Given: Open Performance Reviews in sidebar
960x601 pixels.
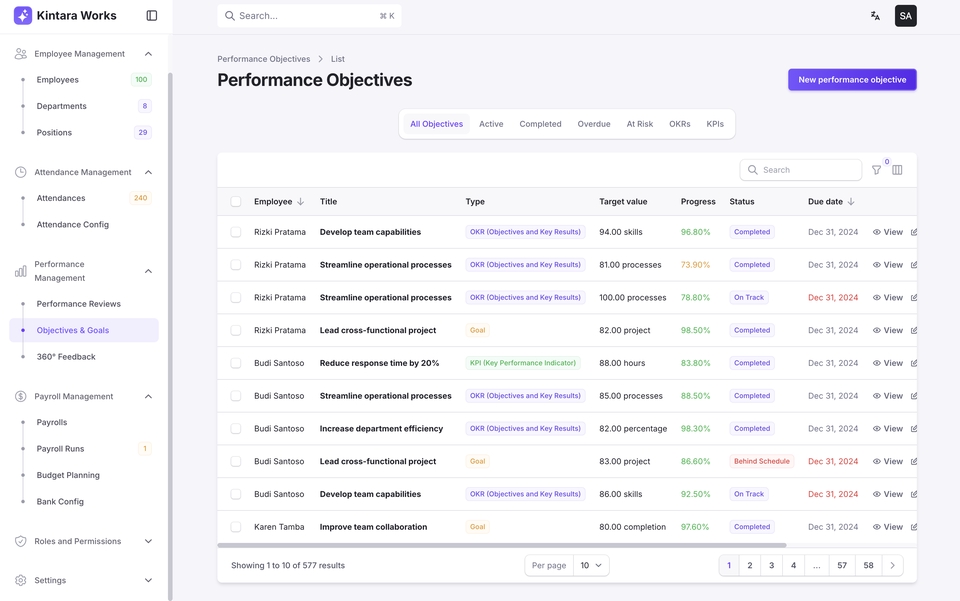Looking at the screenshot, I should pyautogui.click(x=78, y=304).
